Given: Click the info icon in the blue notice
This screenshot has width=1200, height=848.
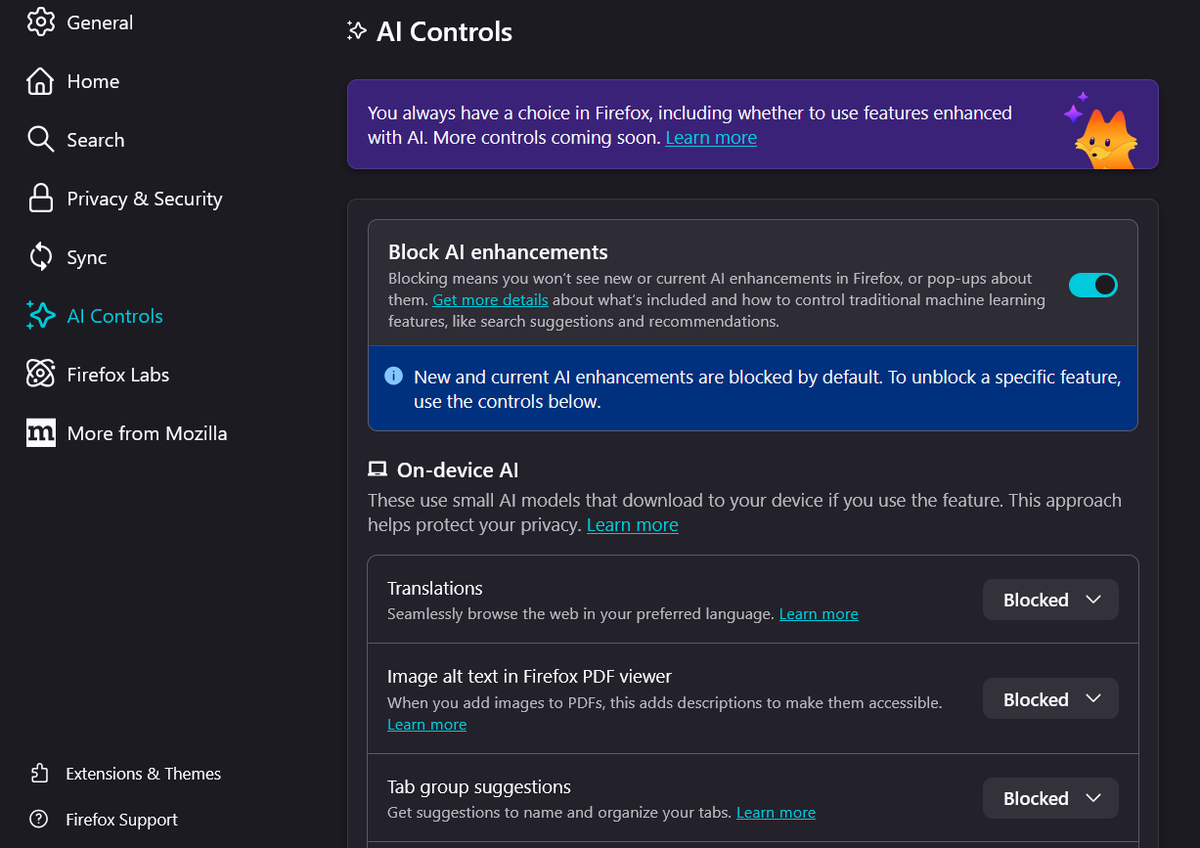Looking at the screenshot, I should [393, 377].
